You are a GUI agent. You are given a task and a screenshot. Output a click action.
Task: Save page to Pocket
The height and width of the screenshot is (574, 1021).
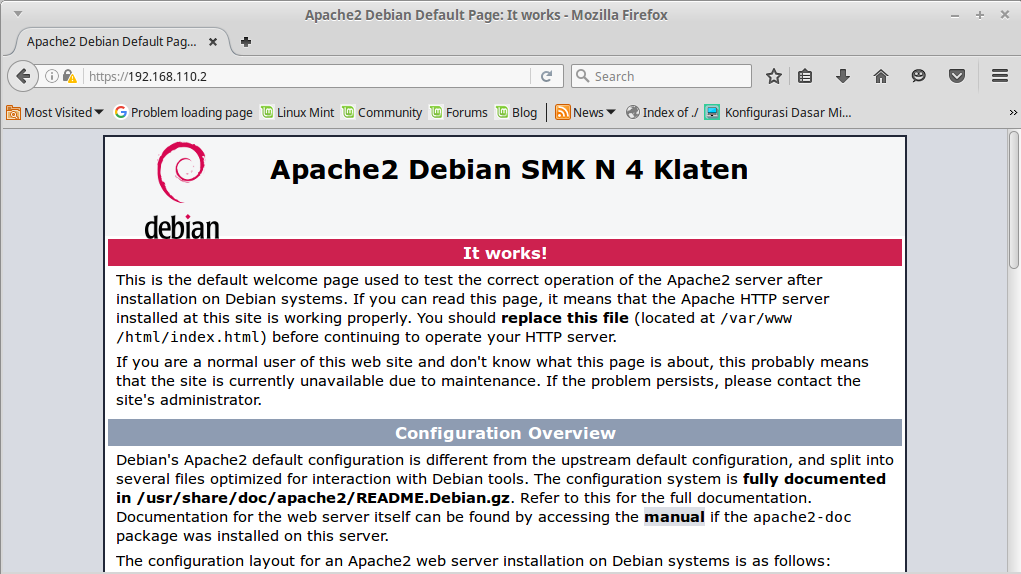click(x=957, y=76)
